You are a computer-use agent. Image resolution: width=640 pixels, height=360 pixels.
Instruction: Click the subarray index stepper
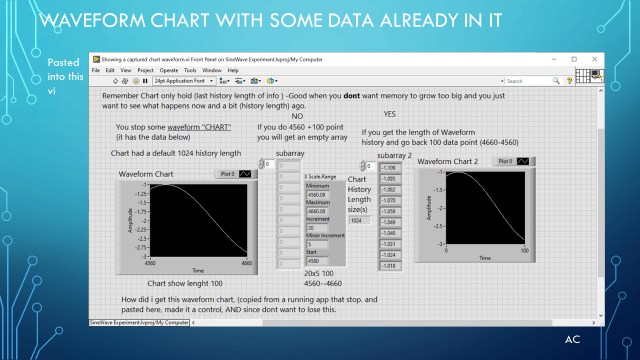(x=261, y=164)
